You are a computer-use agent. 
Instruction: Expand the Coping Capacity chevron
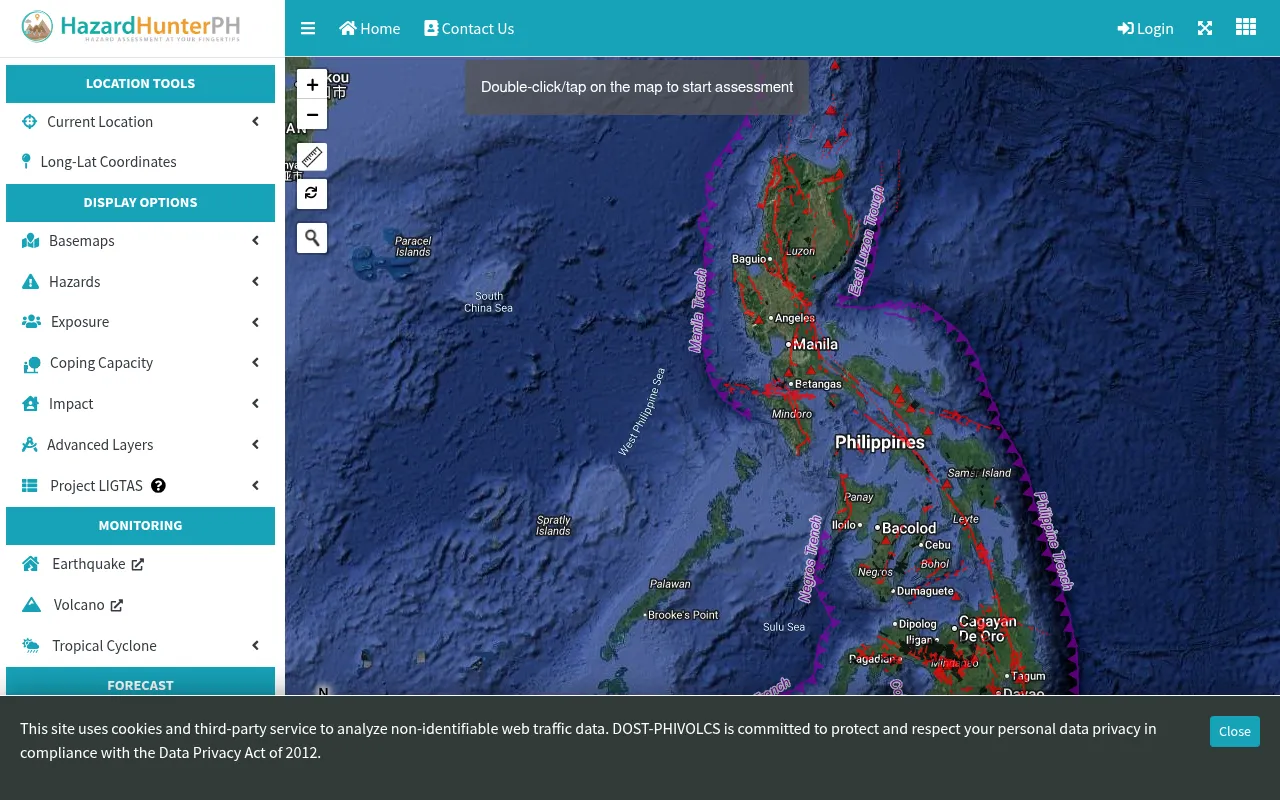(255, 363)
